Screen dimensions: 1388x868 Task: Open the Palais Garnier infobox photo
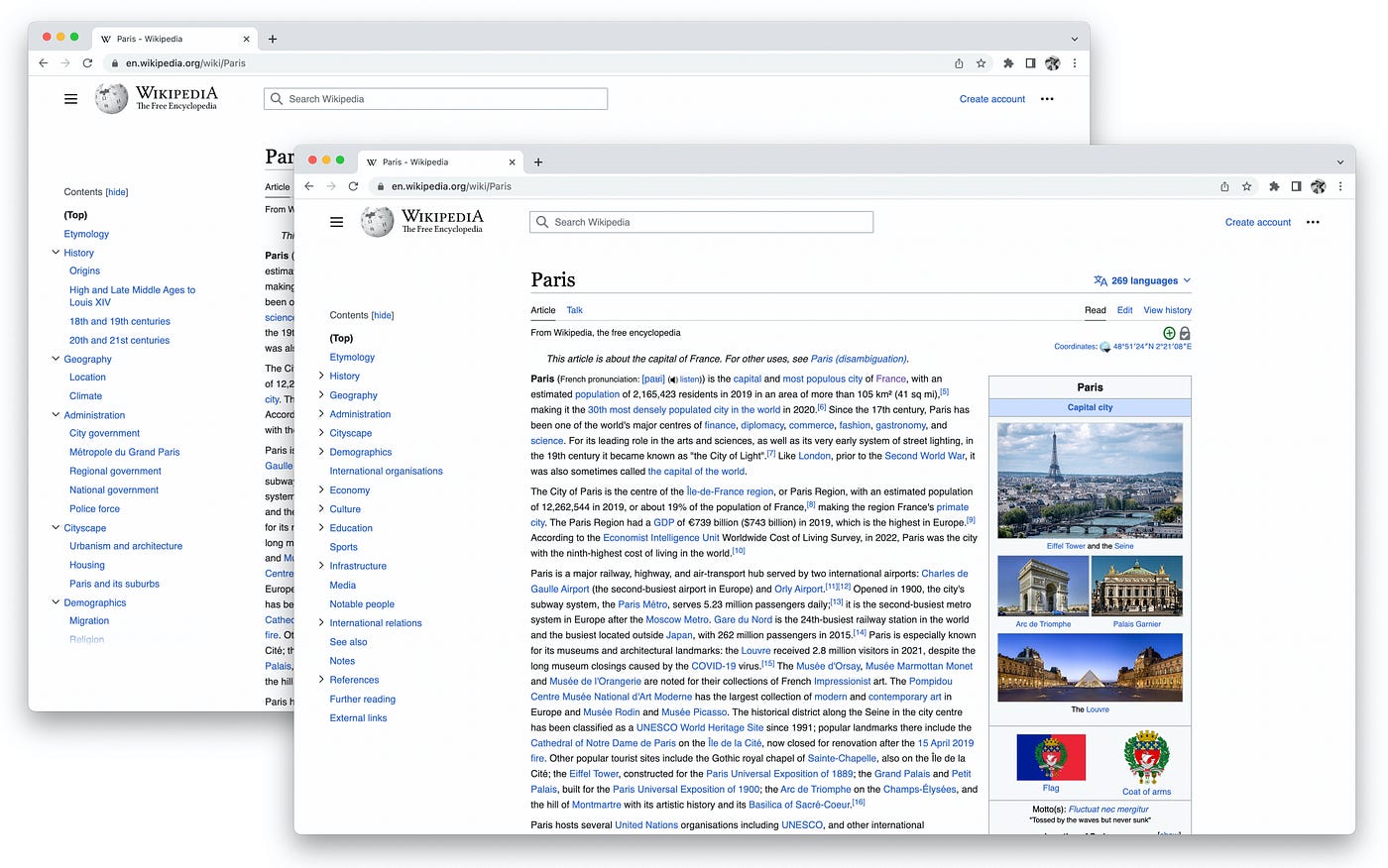(1136, 586)
